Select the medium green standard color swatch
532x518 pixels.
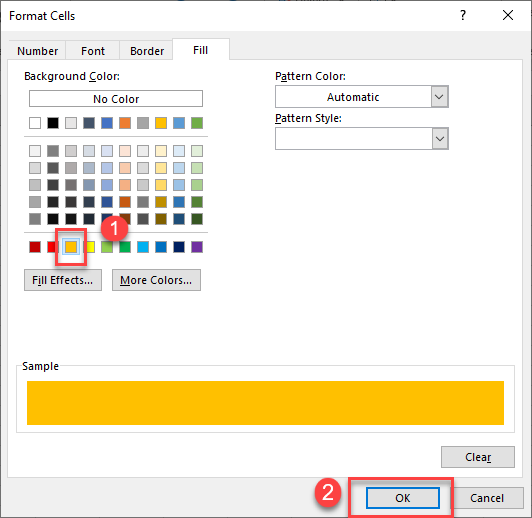click(x=125, y=247)
